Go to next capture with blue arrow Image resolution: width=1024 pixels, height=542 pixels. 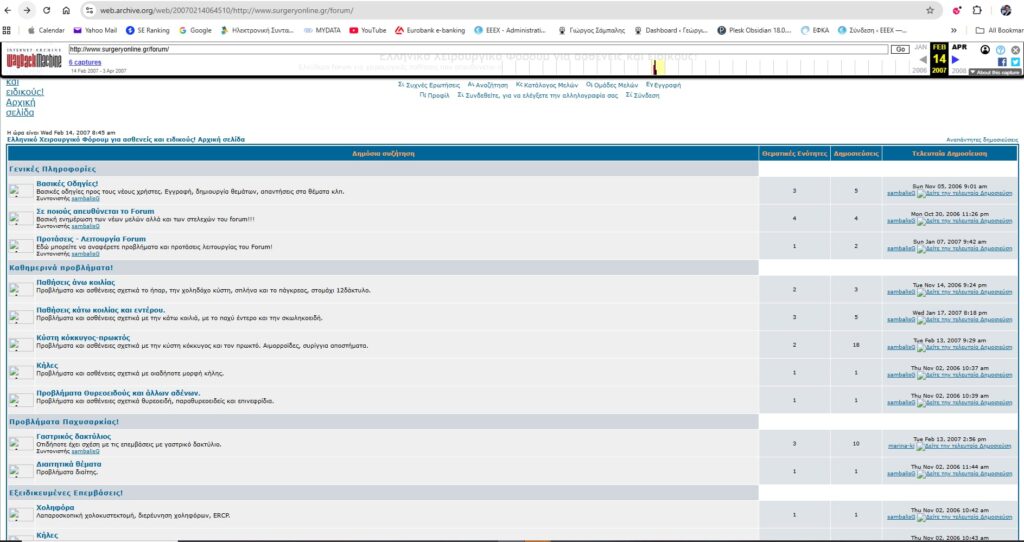[x=955, y=61]
